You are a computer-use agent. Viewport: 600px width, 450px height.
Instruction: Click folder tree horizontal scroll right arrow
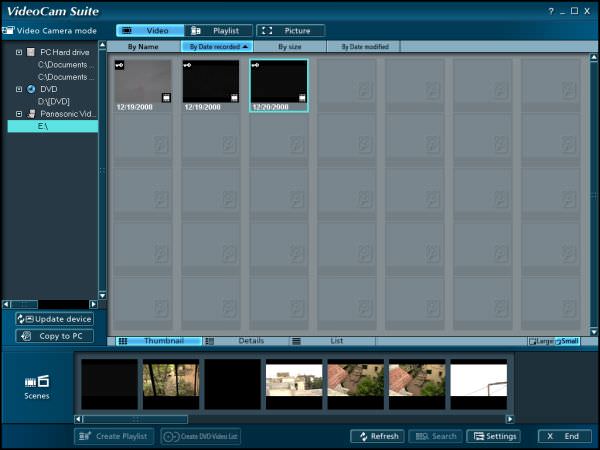coord(93,304)
